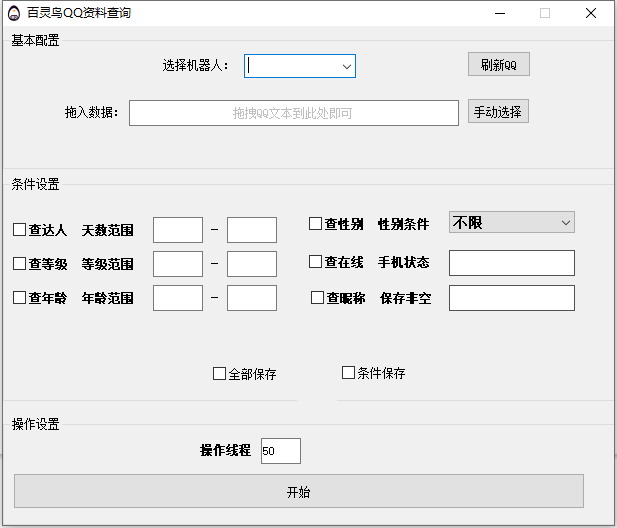Click the 天数范围 maximum input box
The width and height of the screenshot is (617, 528).
[x=252, y=230]
